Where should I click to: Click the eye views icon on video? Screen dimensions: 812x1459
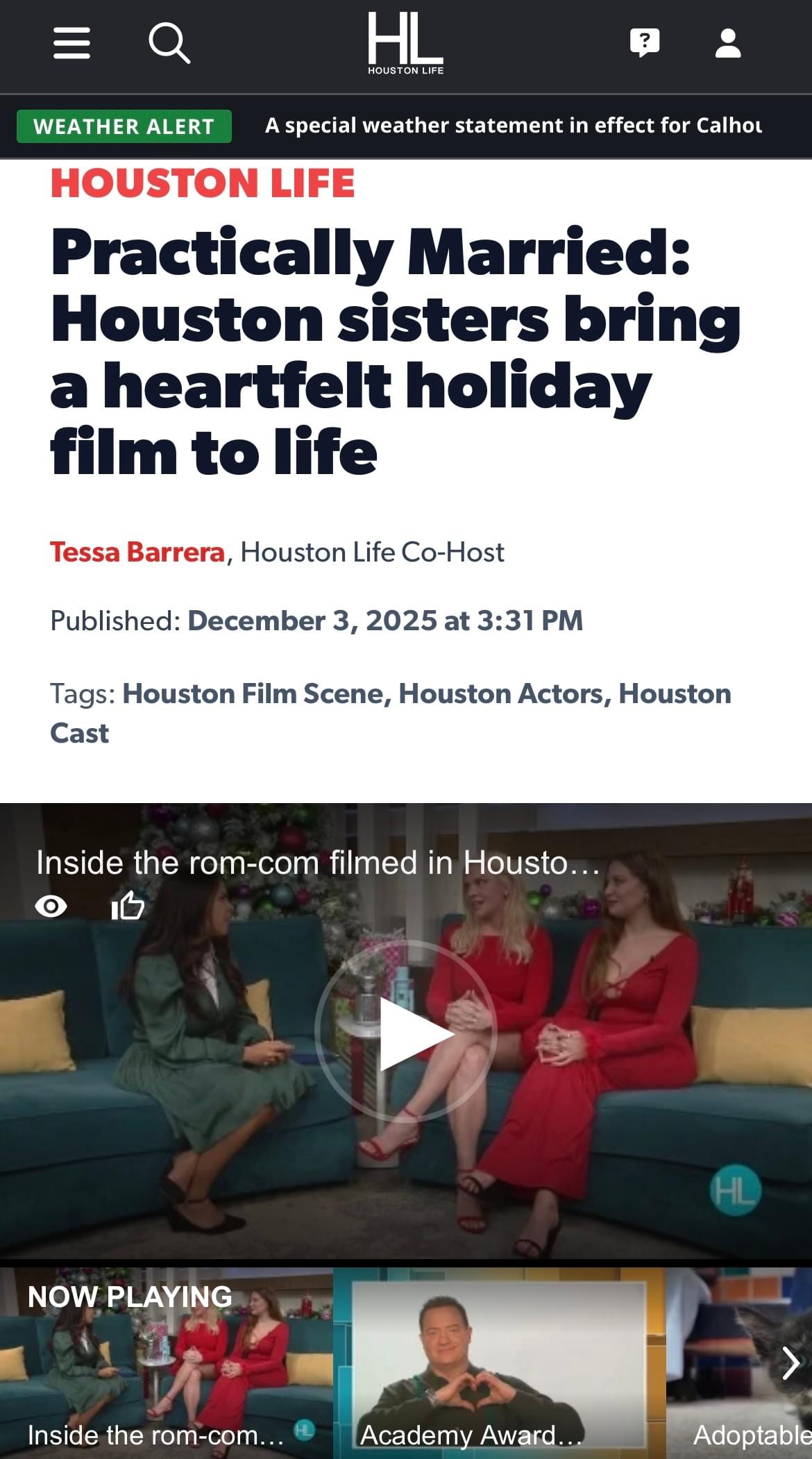click(x=51, y=906)
